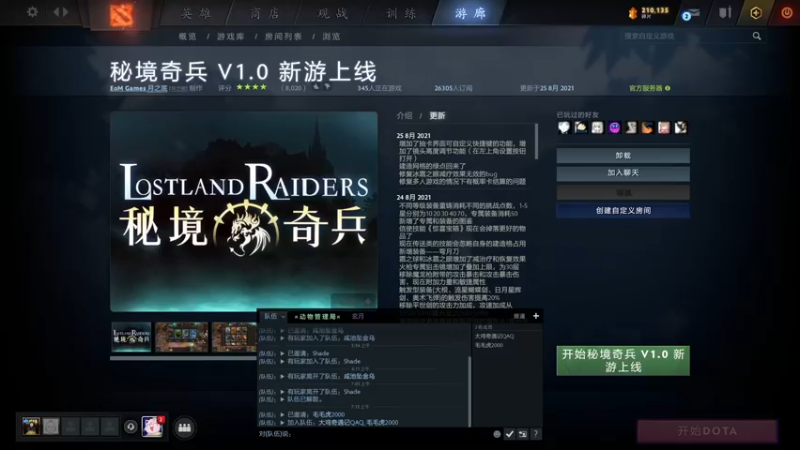Click the 加入聊天 join chat button
This screenshot has height=450, width=800.
pos(623,173)
